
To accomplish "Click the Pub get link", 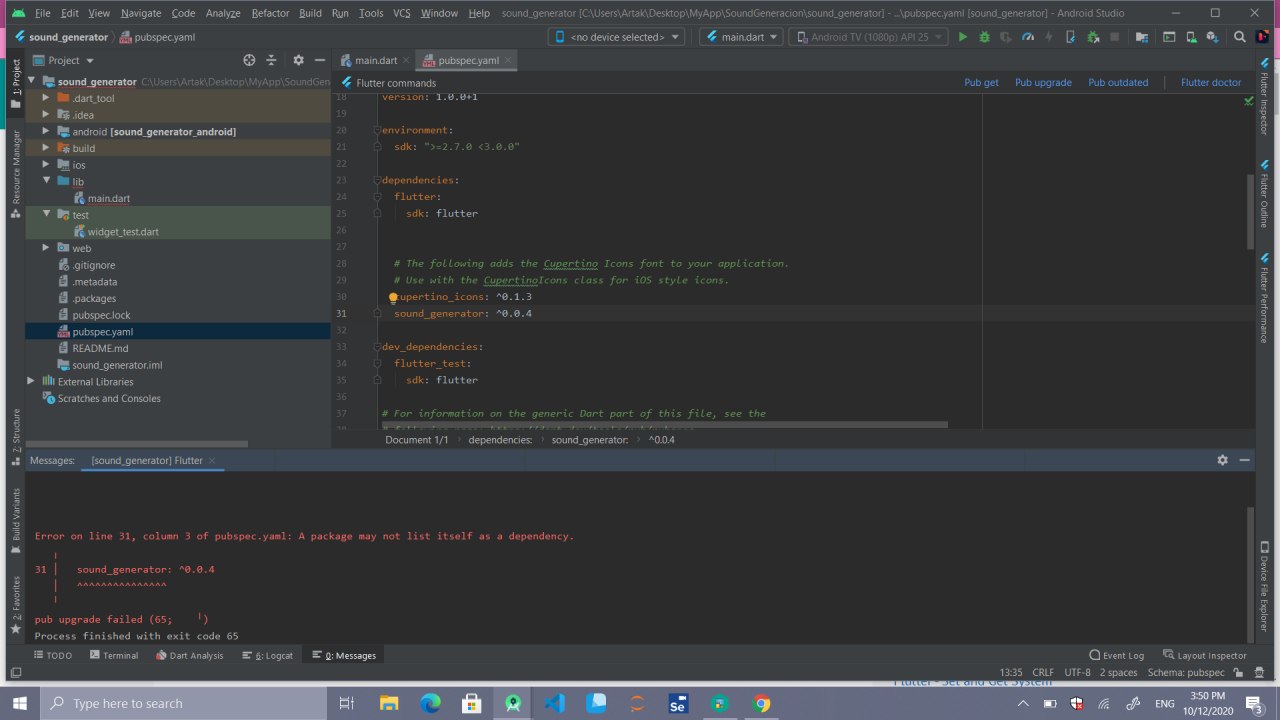I will (981, 82).
